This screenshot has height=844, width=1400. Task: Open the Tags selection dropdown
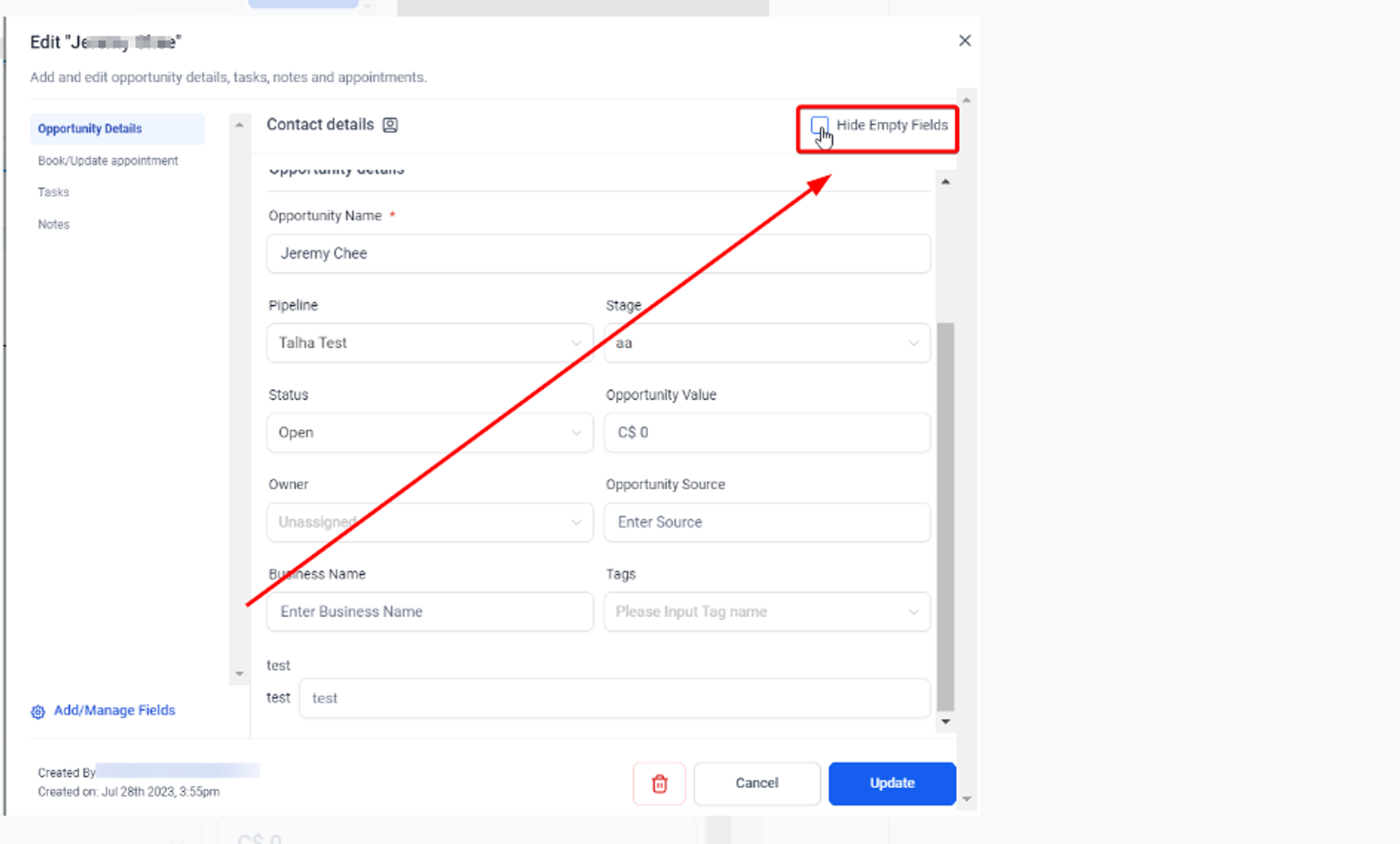767,611
